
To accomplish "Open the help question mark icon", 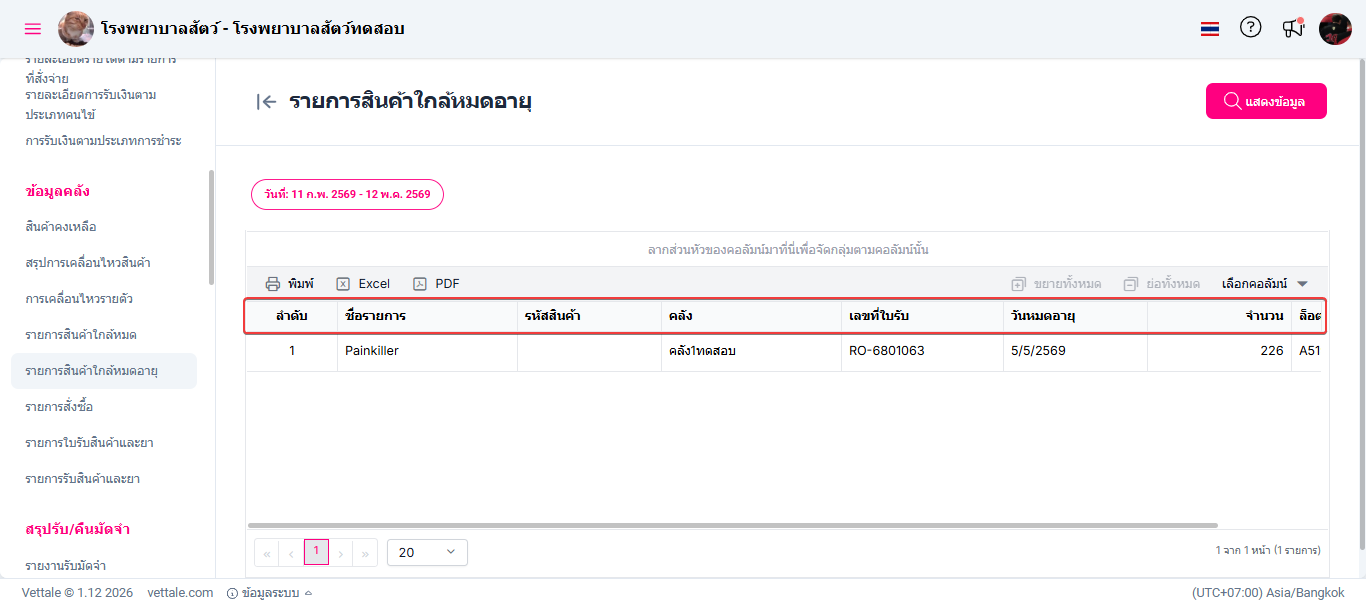I will pos(1250,28).
